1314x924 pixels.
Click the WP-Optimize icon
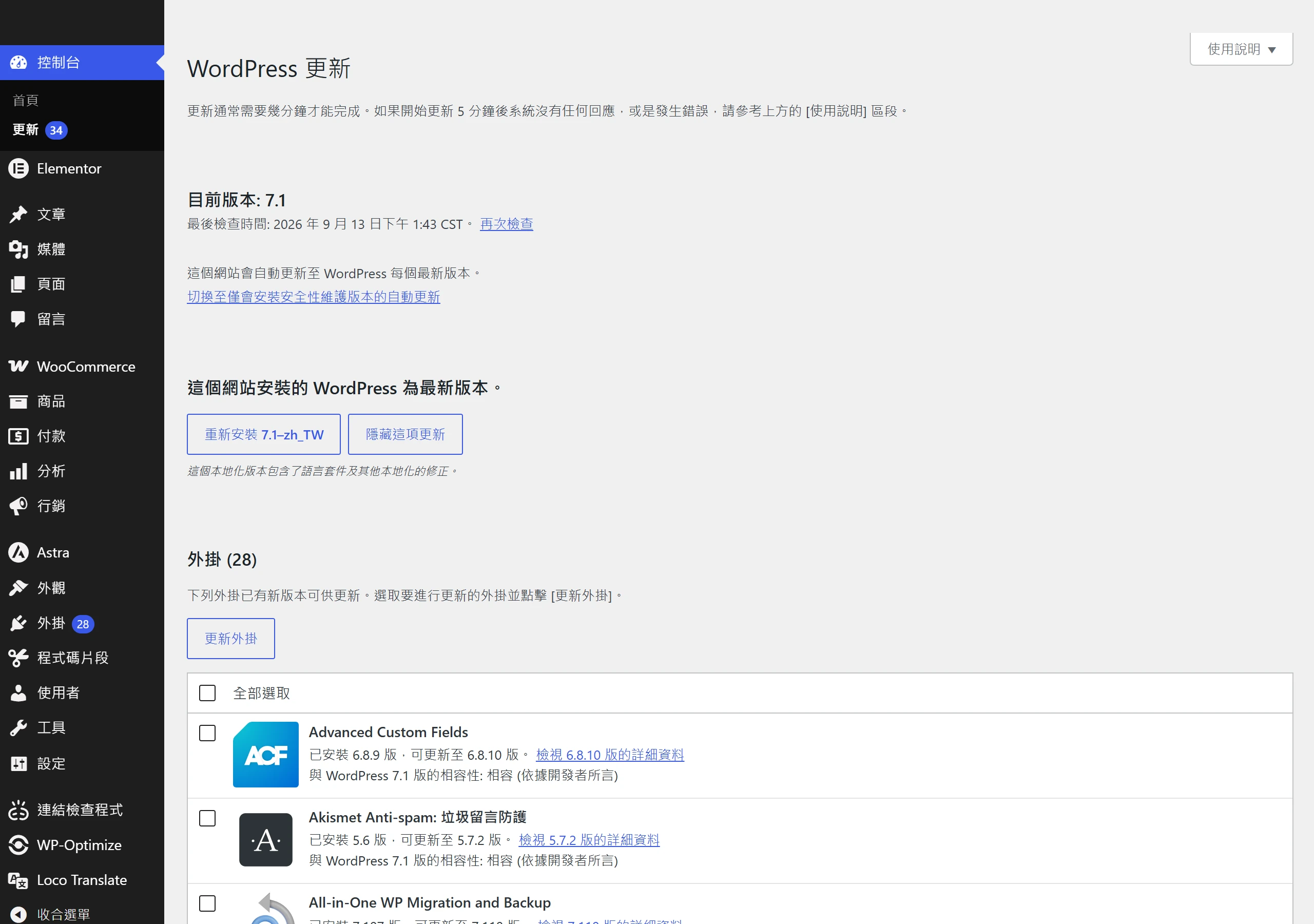click(18, 845)
